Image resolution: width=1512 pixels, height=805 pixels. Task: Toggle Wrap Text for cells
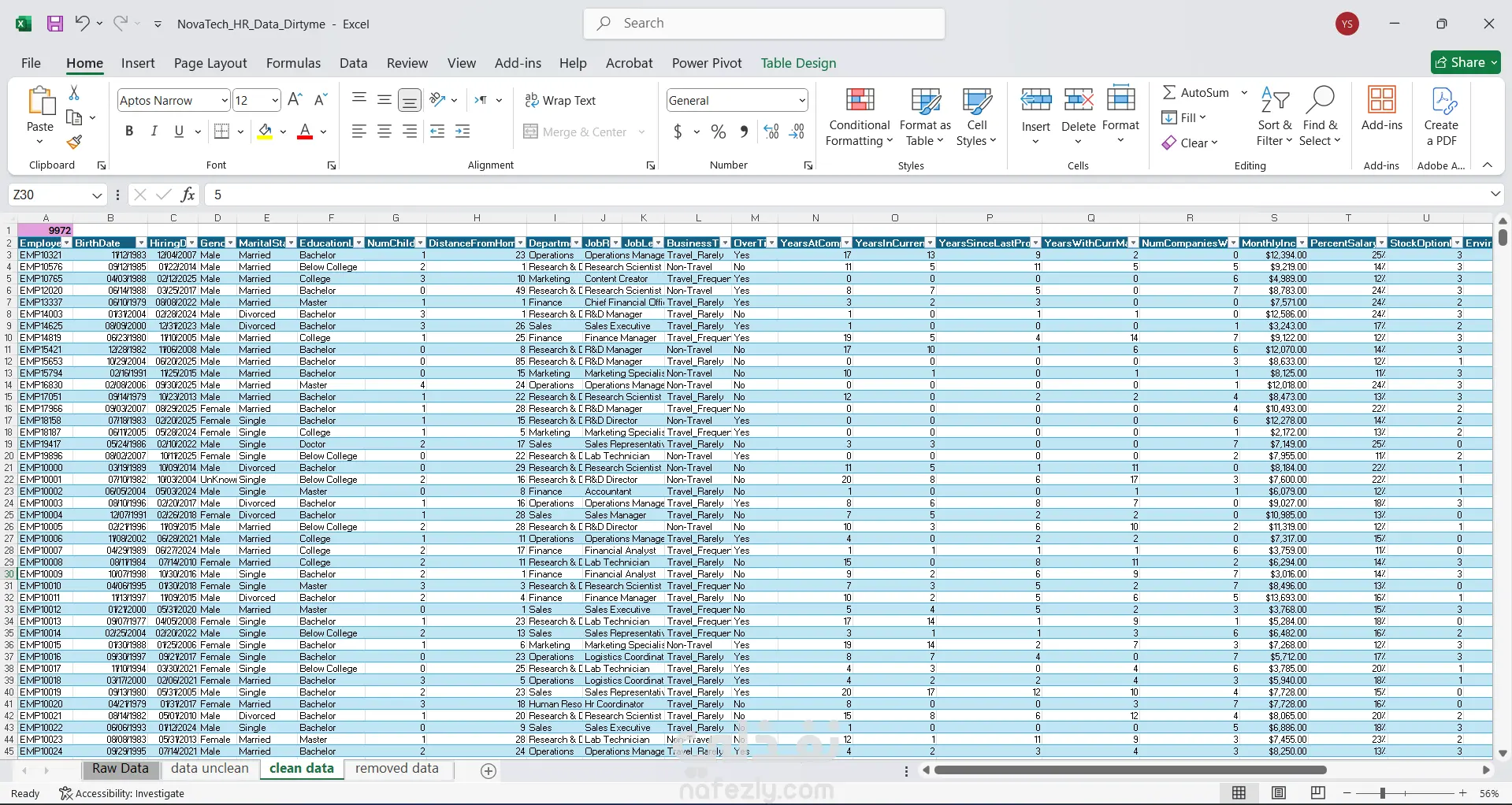(560, 101)
